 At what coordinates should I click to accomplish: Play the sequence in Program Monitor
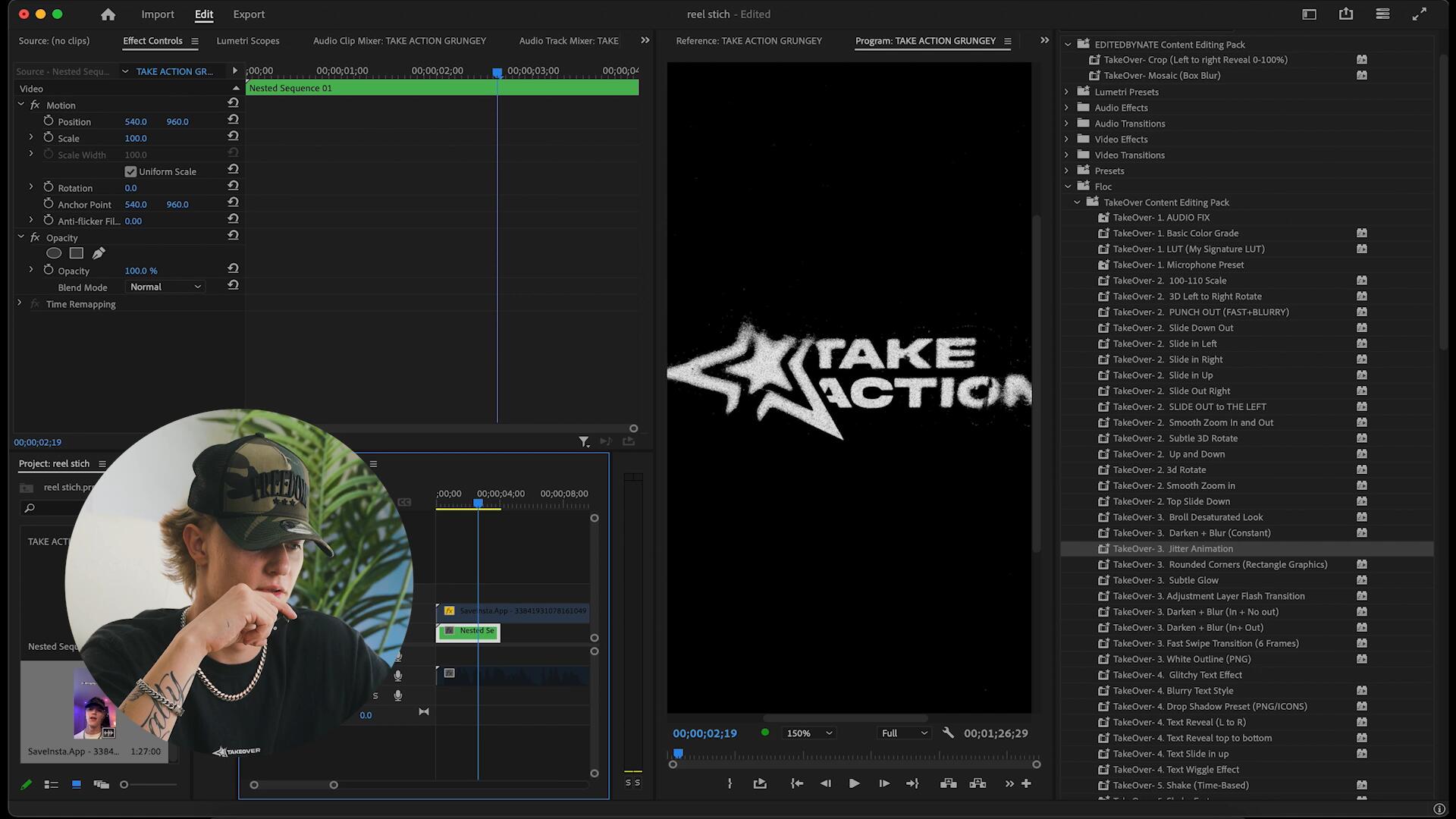pyautogui.click(x=854, y=783)
